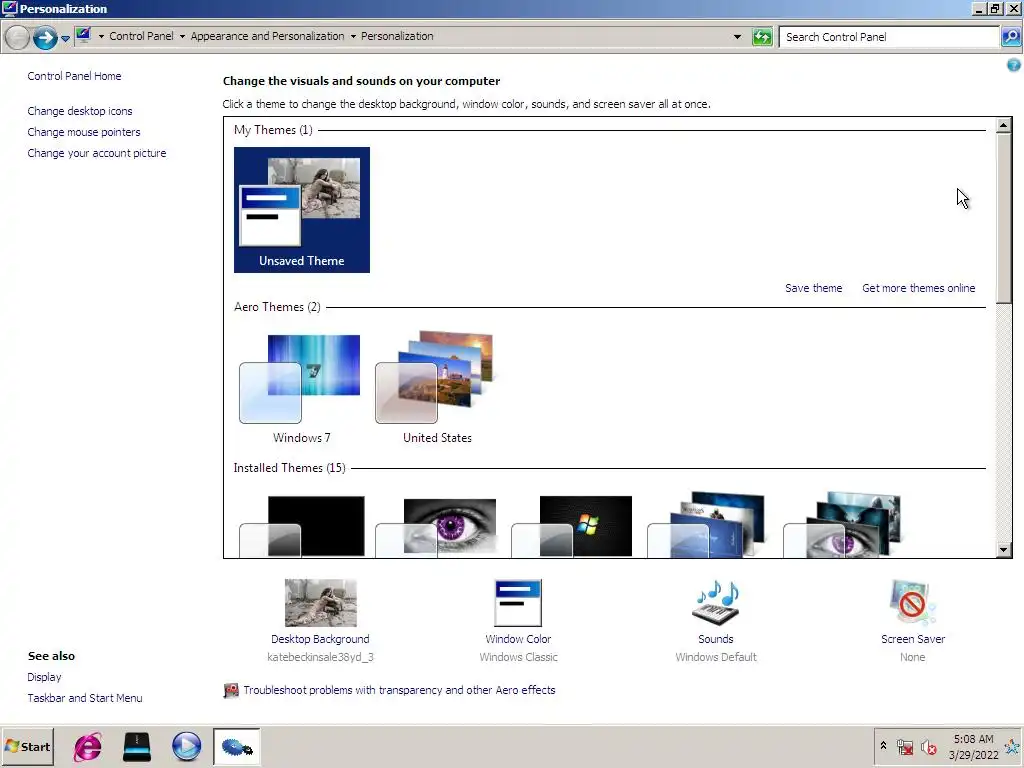Select Personalization breadcrumb
Image resolution: width=1024 pixels, height=768 pixels.
point(397,37)
